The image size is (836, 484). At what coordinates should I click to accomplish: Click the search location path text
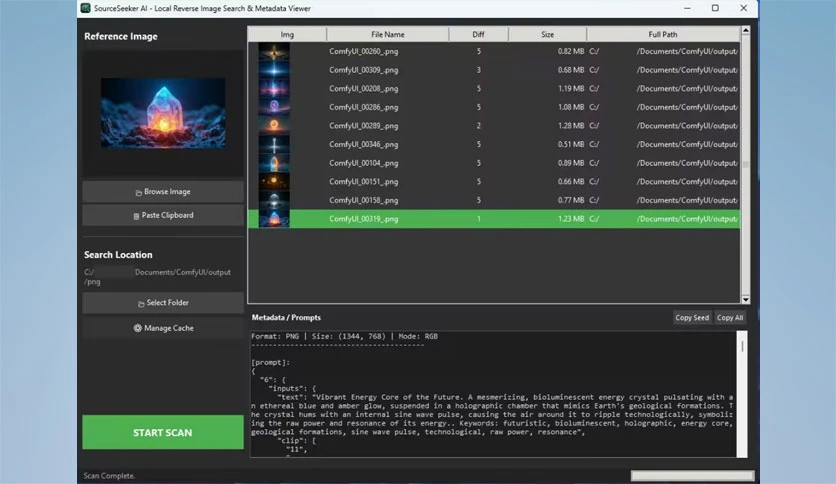(x=157, y=277)
